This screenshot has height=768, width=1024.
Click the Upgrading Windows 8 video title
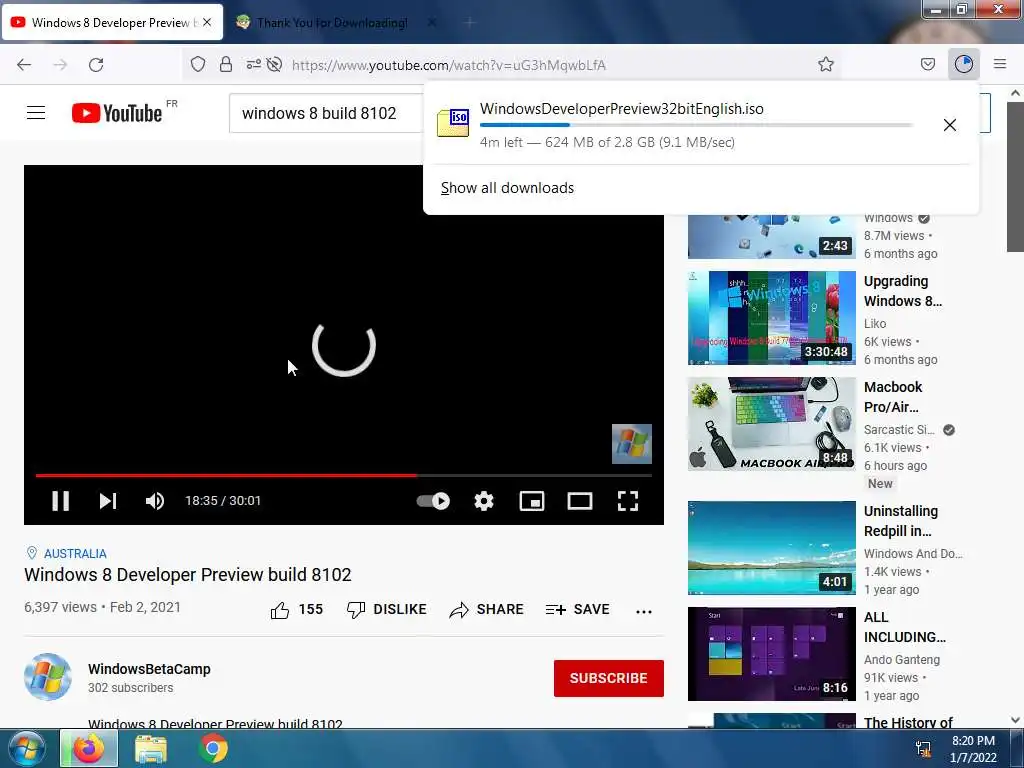[x=903, y=291]
